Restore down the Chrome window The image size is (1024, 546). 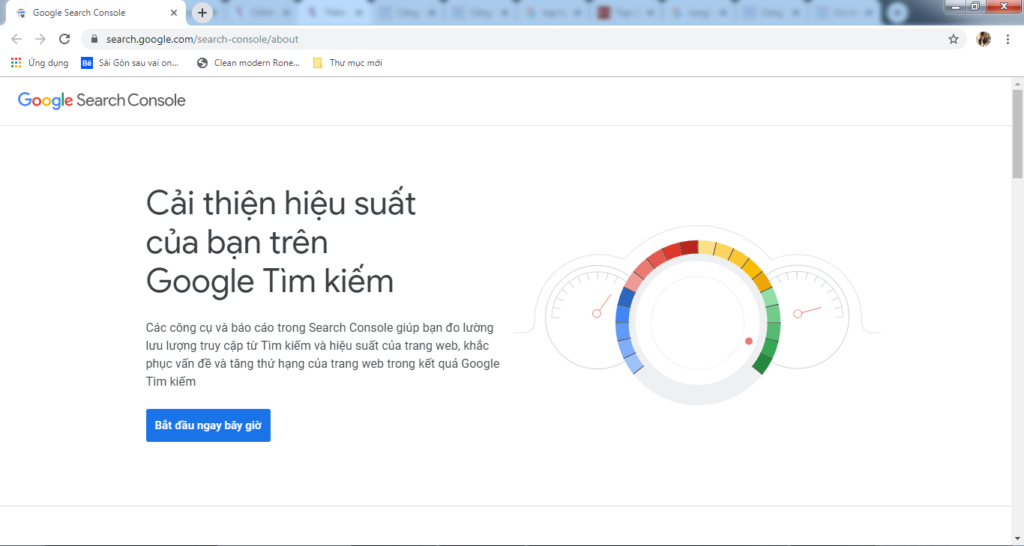click(x=974, y=6)
